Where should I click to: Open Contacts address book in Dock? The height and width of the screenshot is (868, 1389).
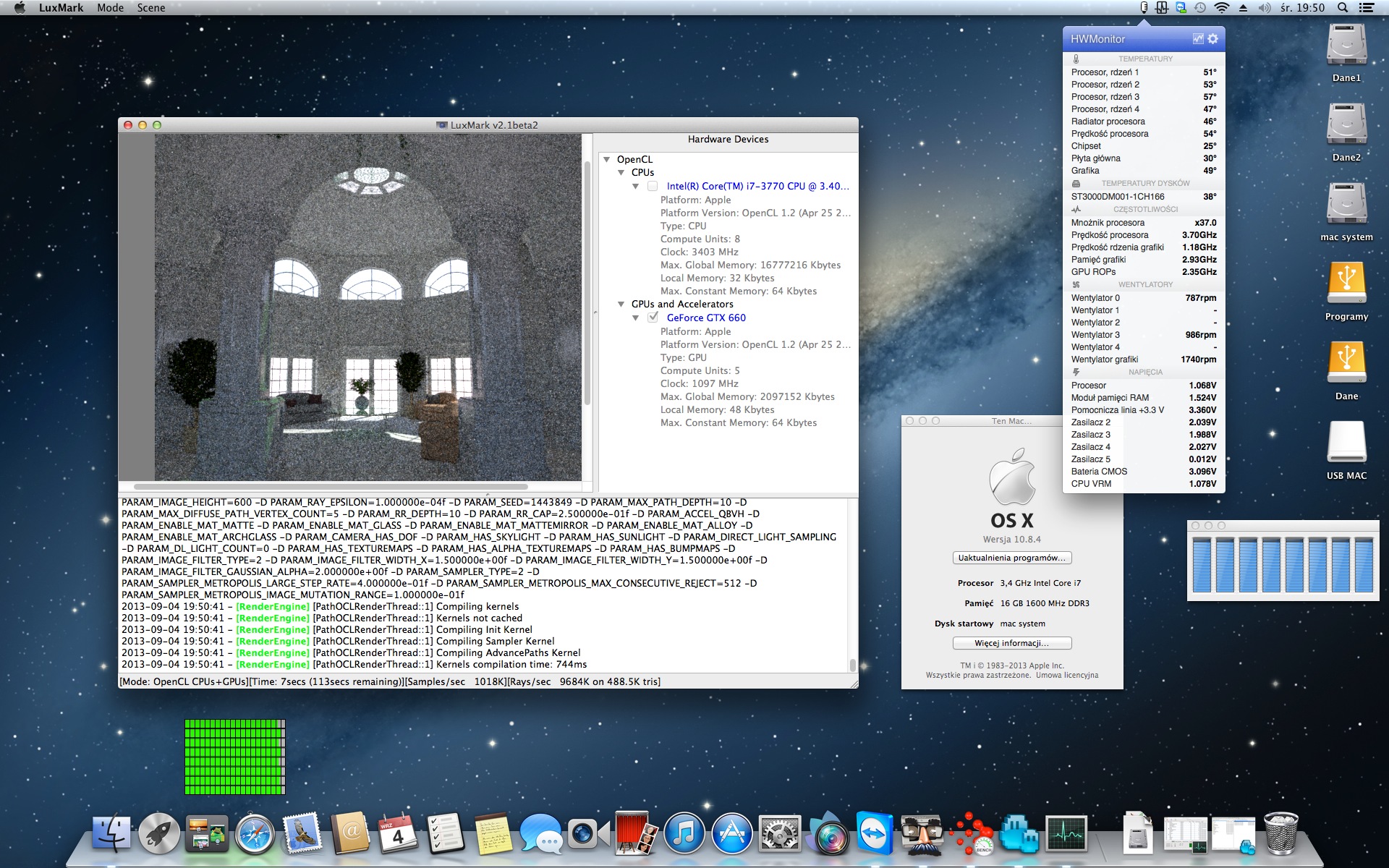(350, 833)
